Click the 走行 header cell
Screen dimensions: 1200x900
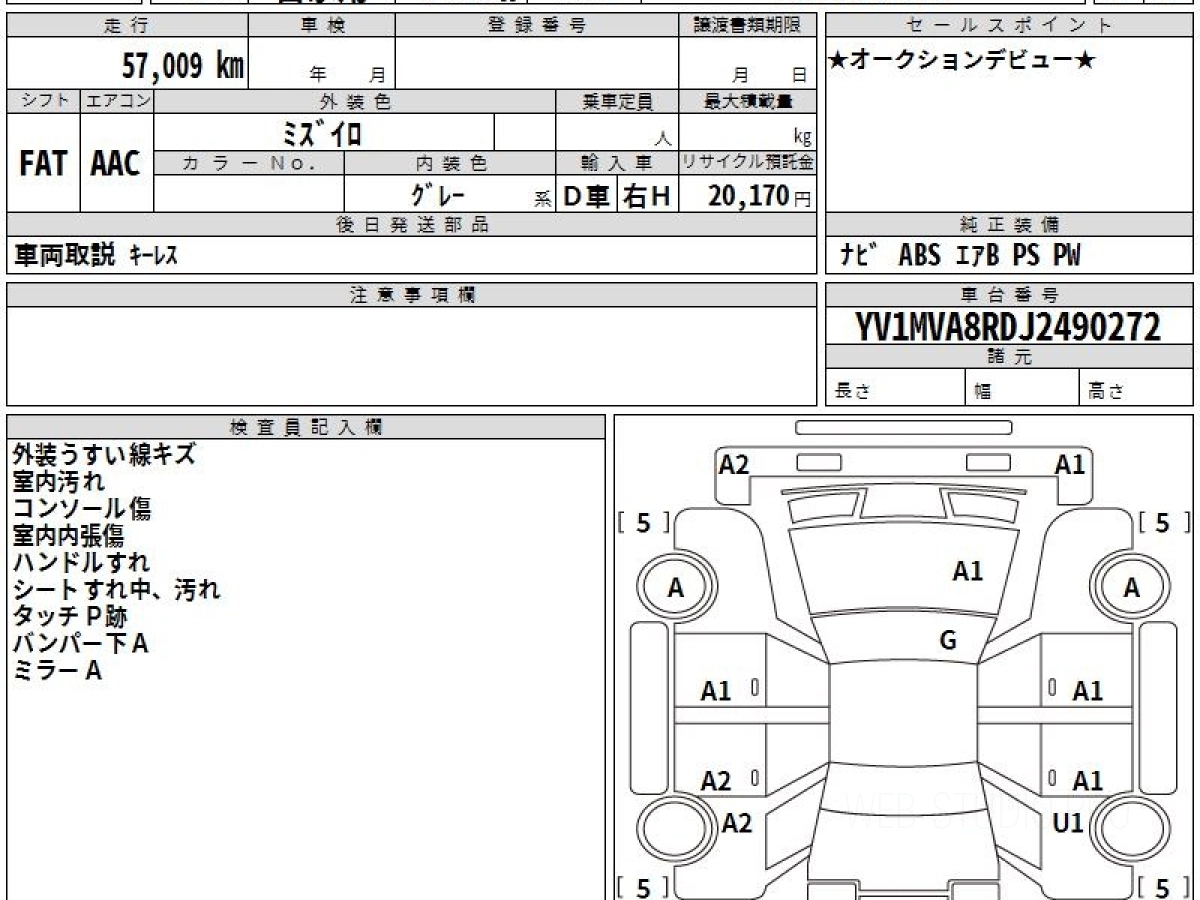(127, 26)
